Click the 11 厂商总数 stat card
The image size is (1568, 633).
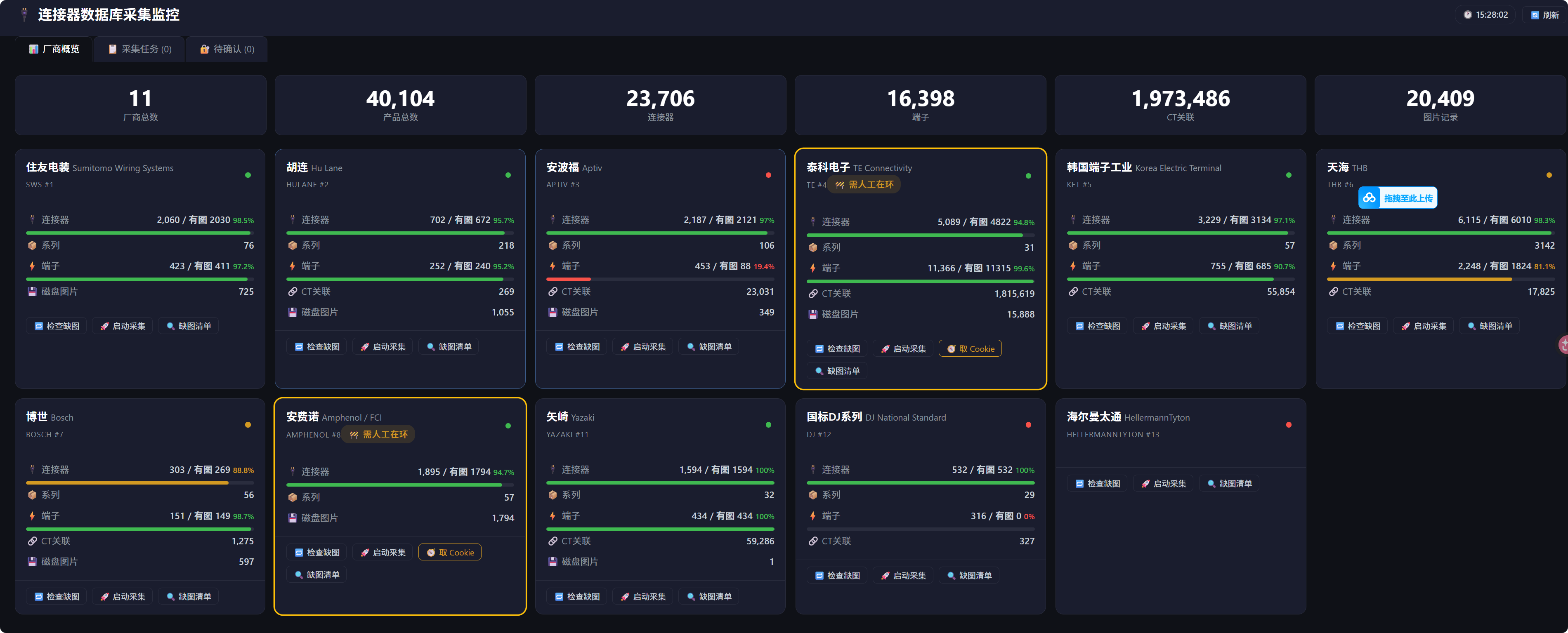coord(140,105)
